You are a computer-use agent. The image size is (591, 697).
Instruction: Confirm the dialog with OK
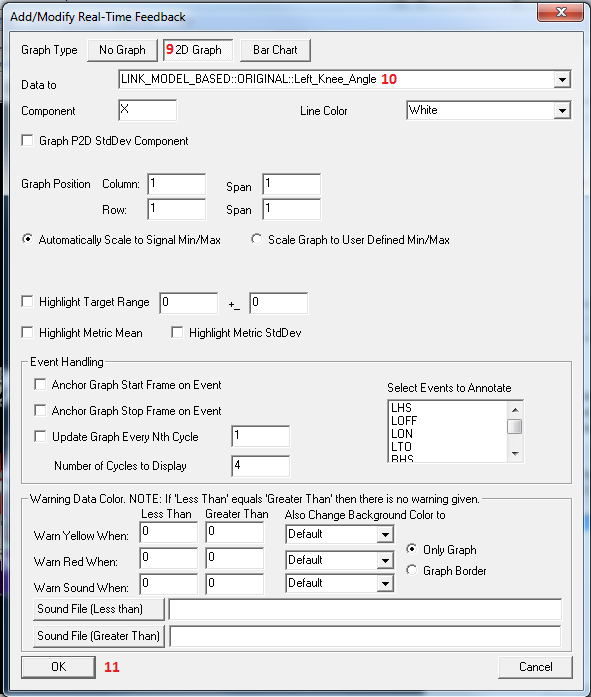(x=58, y=667)
